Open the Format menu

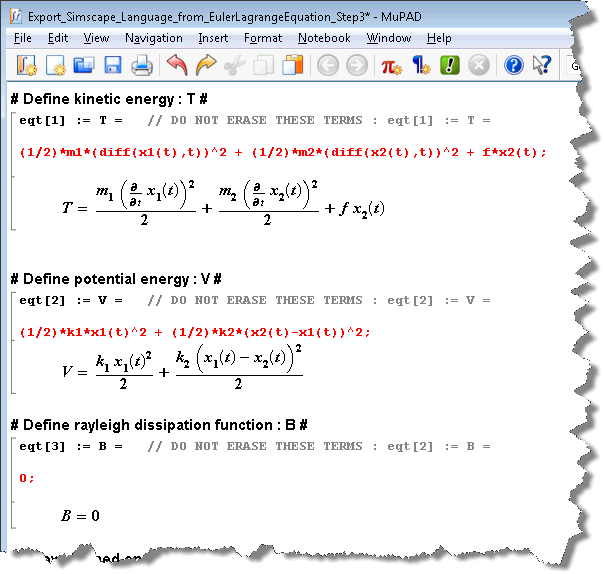(263, 38)
